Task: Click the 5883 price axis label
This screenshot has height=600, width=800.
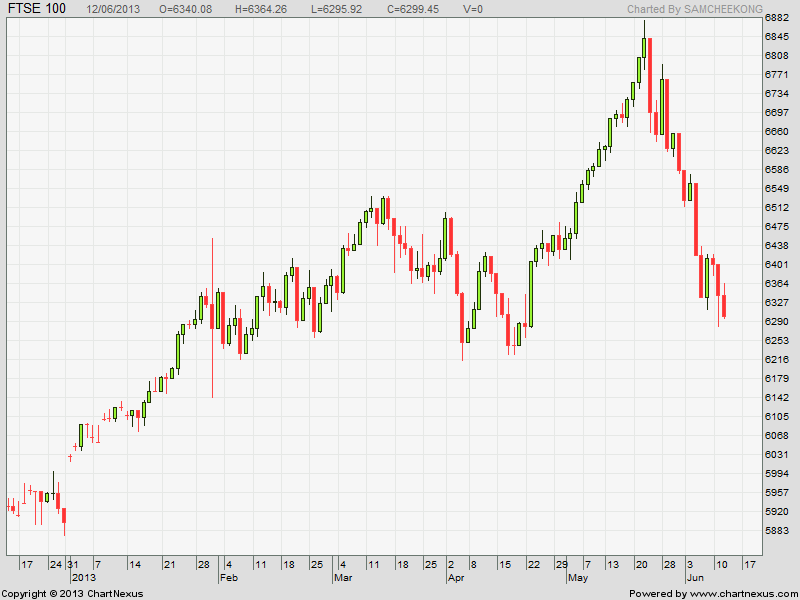Action: click(x=777, y=530)
